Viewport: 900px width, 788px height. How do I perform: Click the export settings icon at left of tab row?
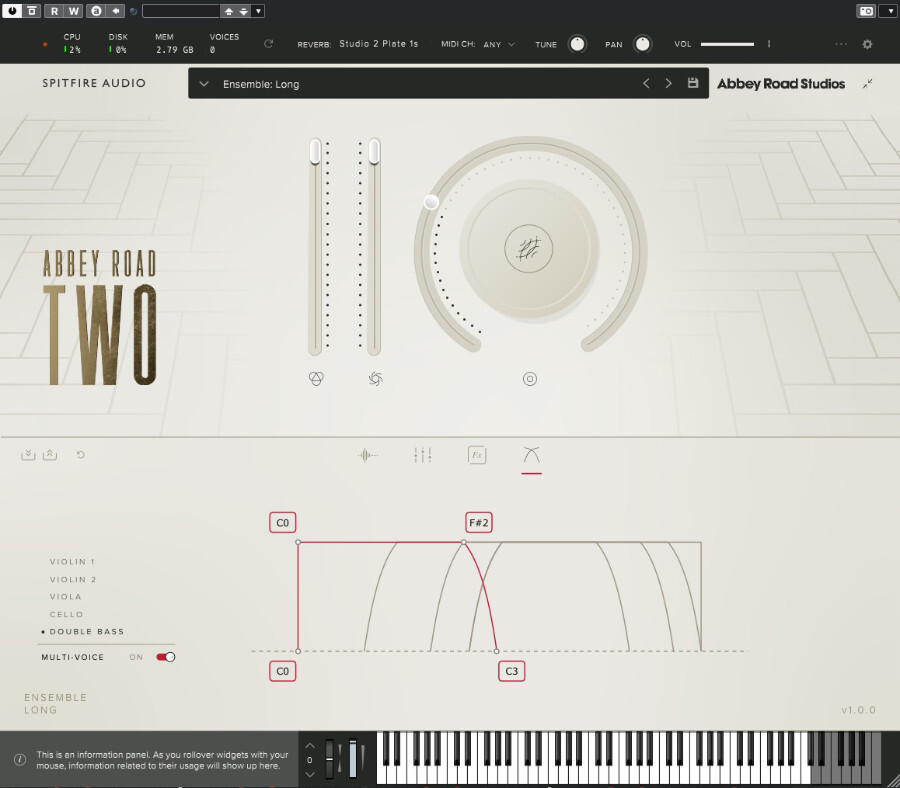point(50,455)
